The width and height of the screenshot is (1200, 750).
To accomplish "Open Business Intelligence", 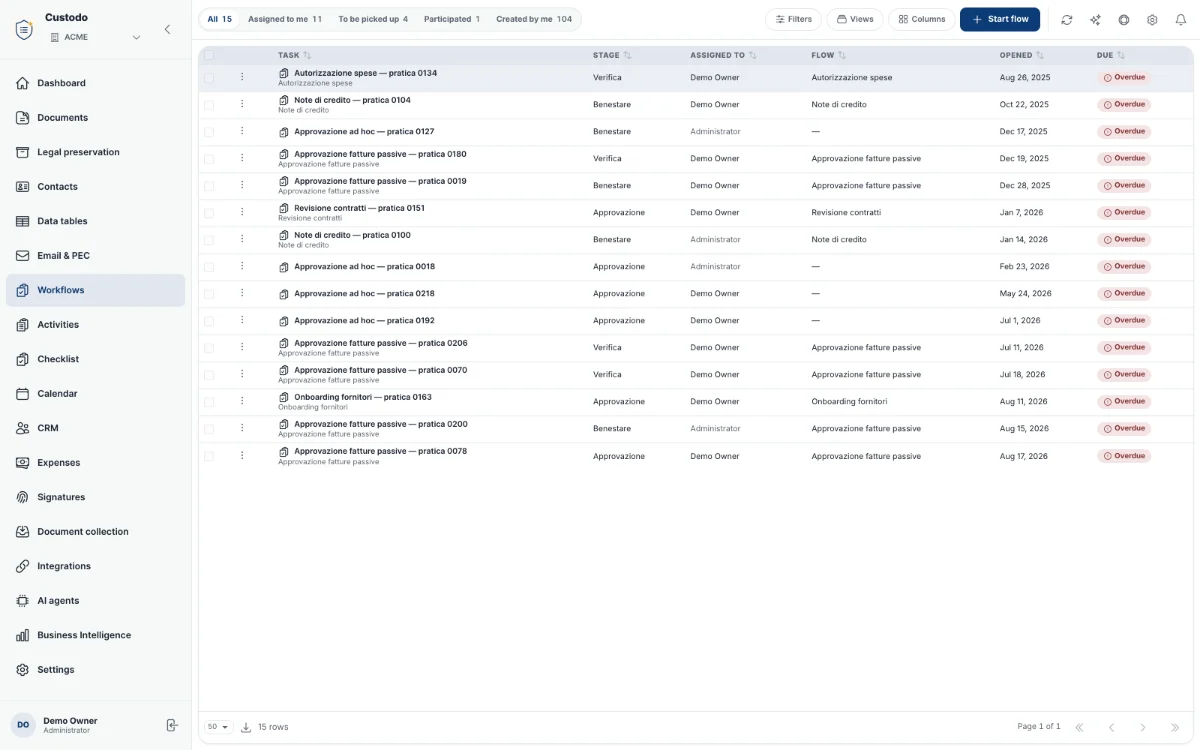I will coord(95,635).
